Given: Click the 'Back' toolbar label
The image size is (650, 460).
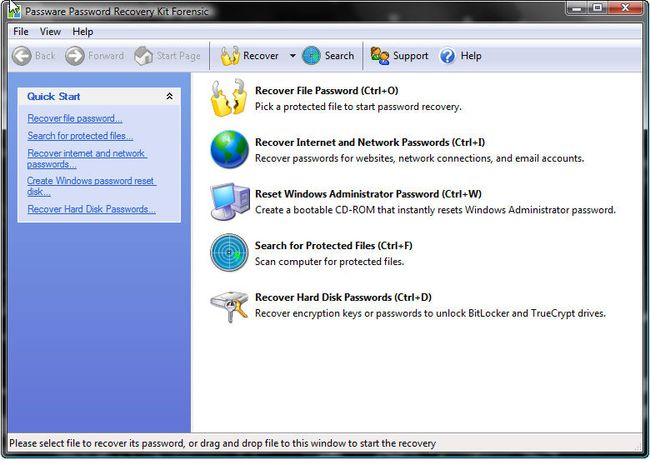Looking at the screenshot, I should (45, 56).
